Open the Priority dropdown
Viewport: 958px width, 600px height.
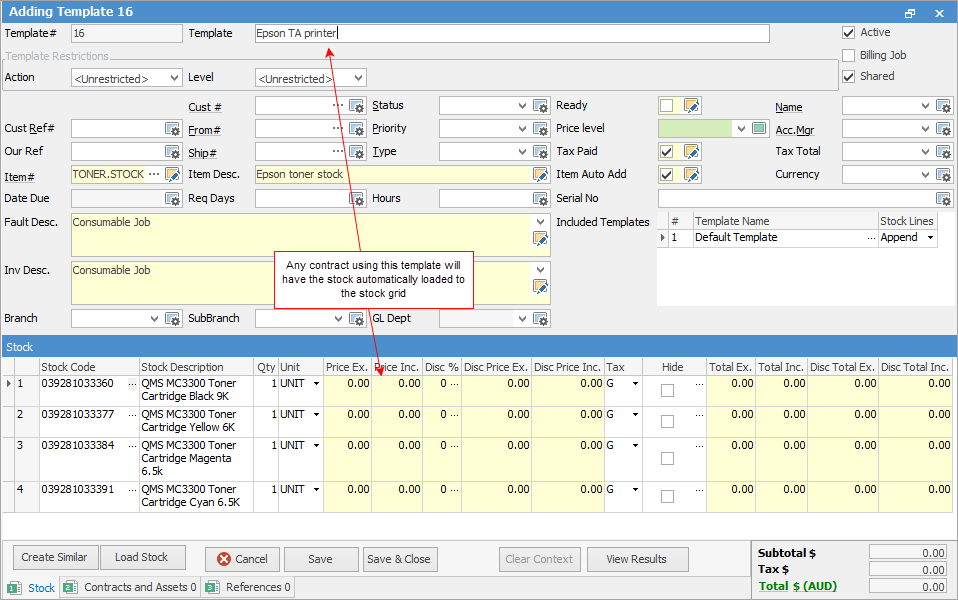(x=522, y=128)
